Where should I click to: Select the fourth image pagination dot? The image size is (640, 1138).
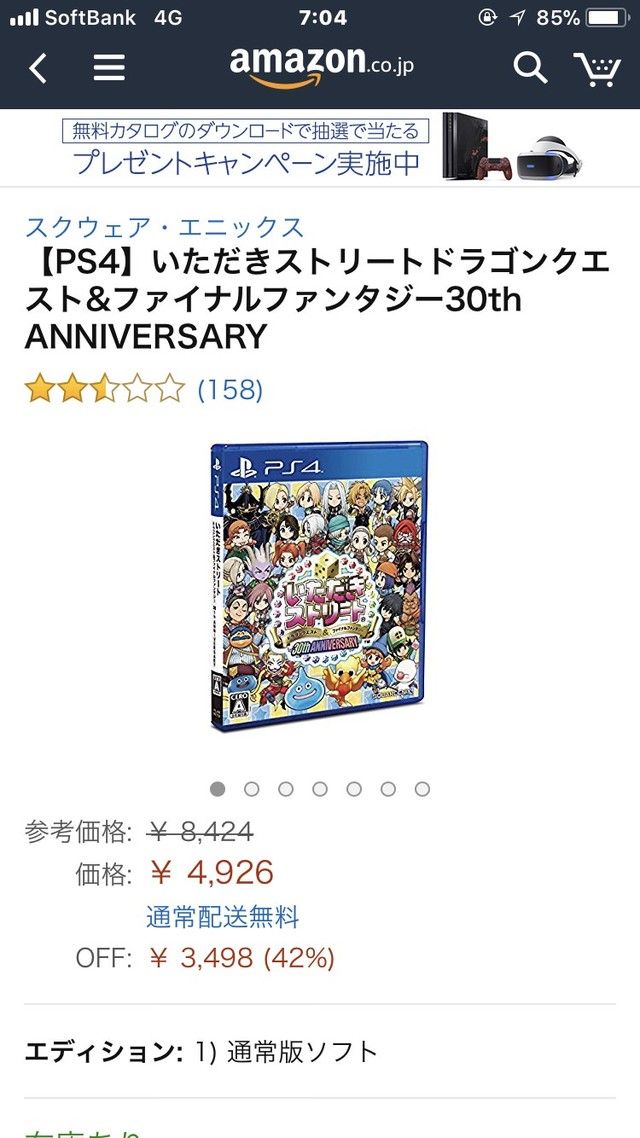coord(319,789)
